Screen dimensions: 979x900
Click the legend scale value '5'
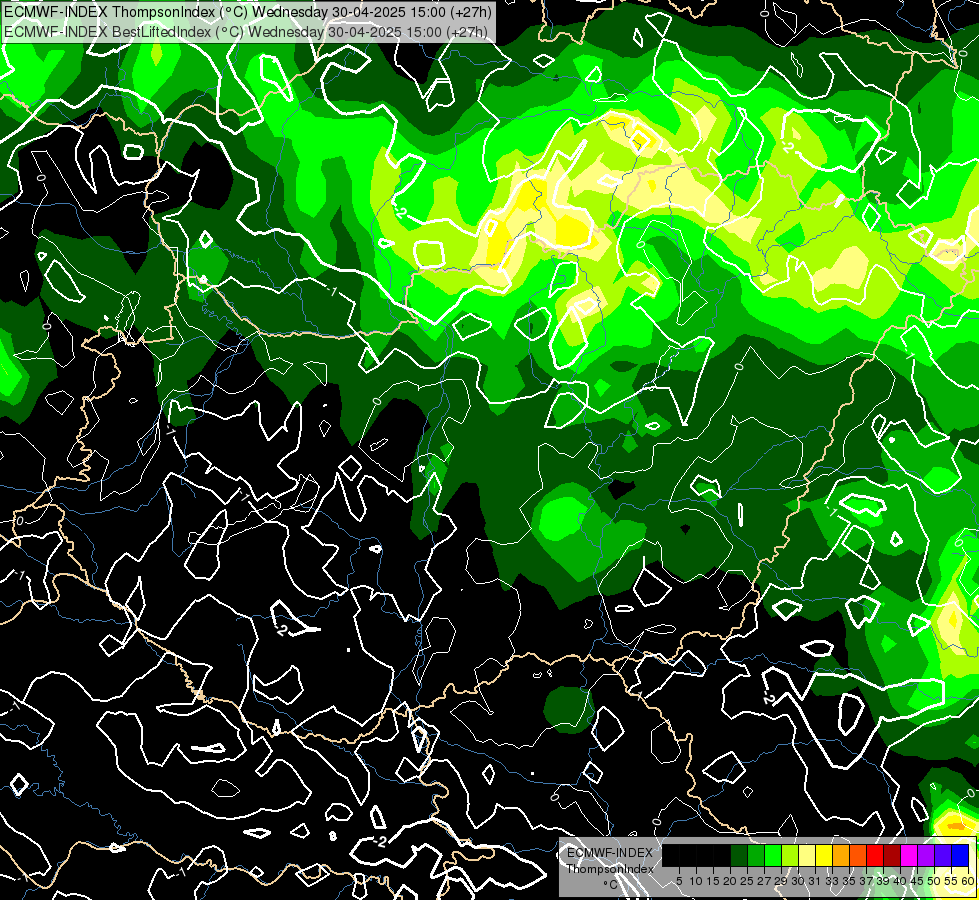click(x=679, y=881)
